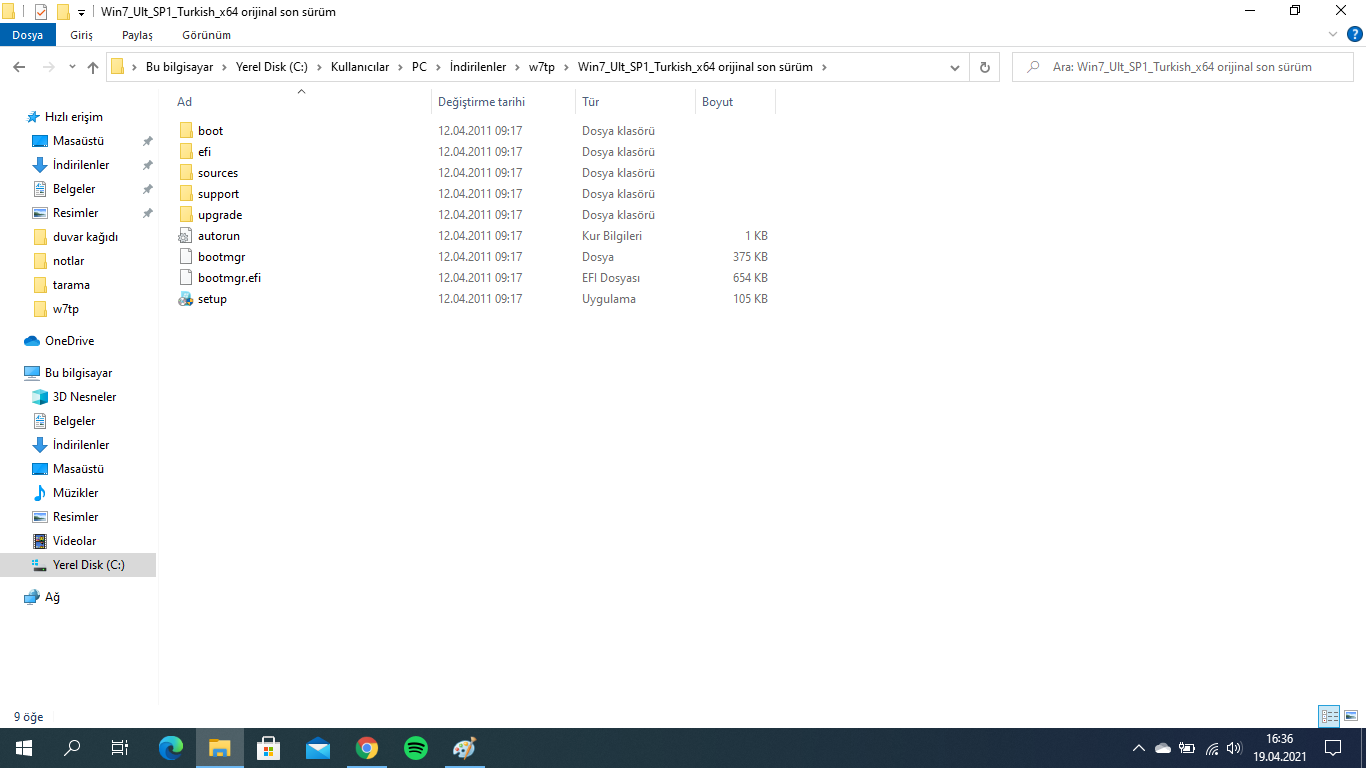
Task: Expand the breadcrumb chevron after w7tp
Action: coord(567,67)
